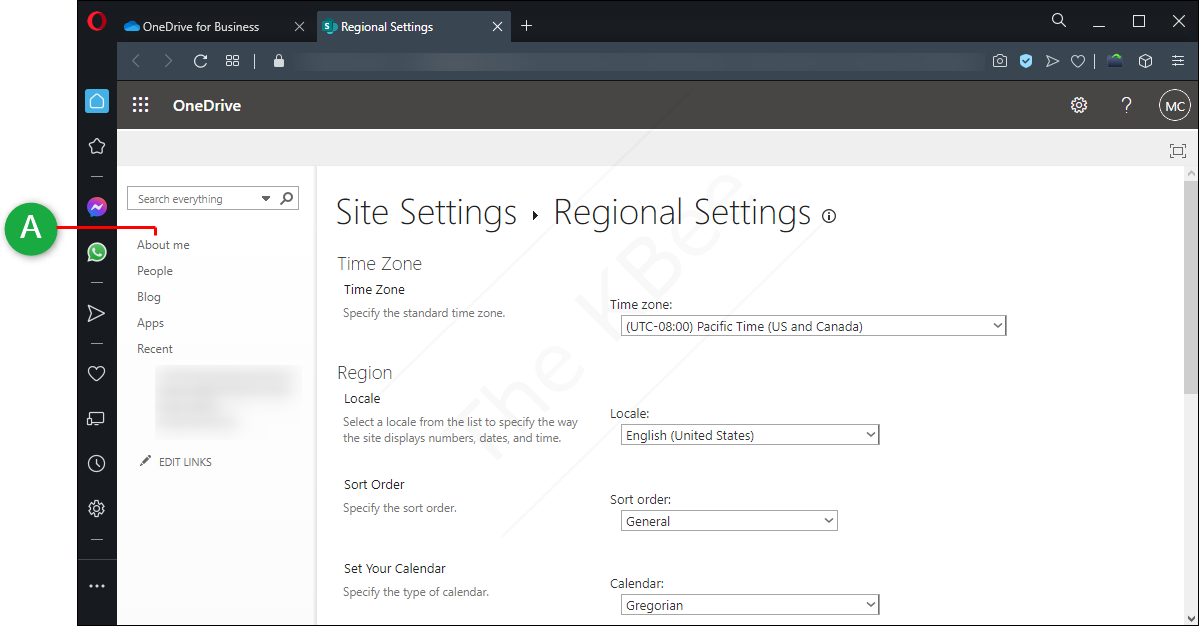Screen dimensions: 1199x626
Task: Open the OneDrive app launcher grid
Action: 141,105
